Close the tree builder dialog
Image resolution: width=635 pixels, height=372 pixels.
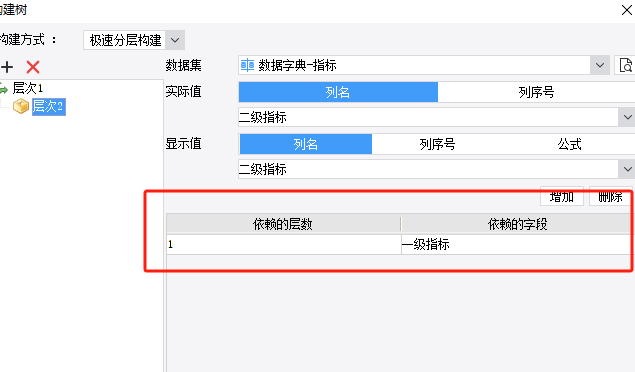[626, 10]
